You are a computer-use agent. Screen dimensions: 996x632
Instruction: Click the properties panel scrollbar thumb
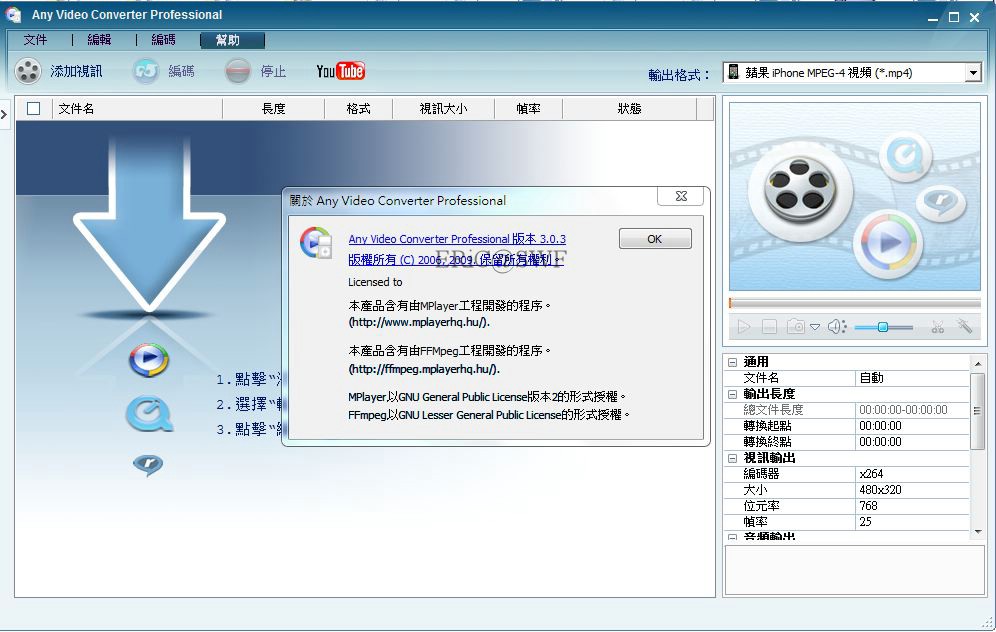(978, 411)
